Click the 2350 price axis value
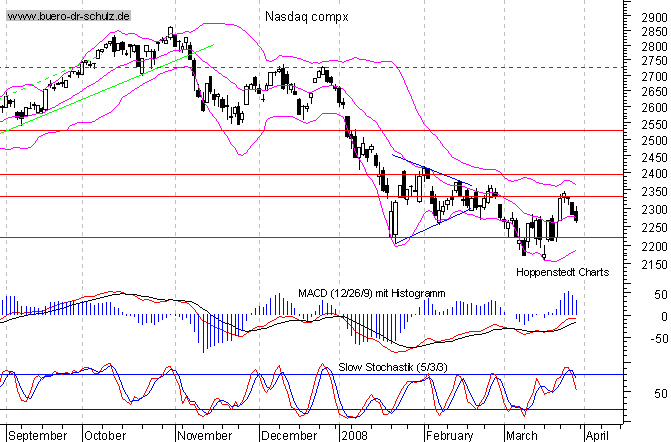Screen dimensions: 671x442 click(654, 192)
